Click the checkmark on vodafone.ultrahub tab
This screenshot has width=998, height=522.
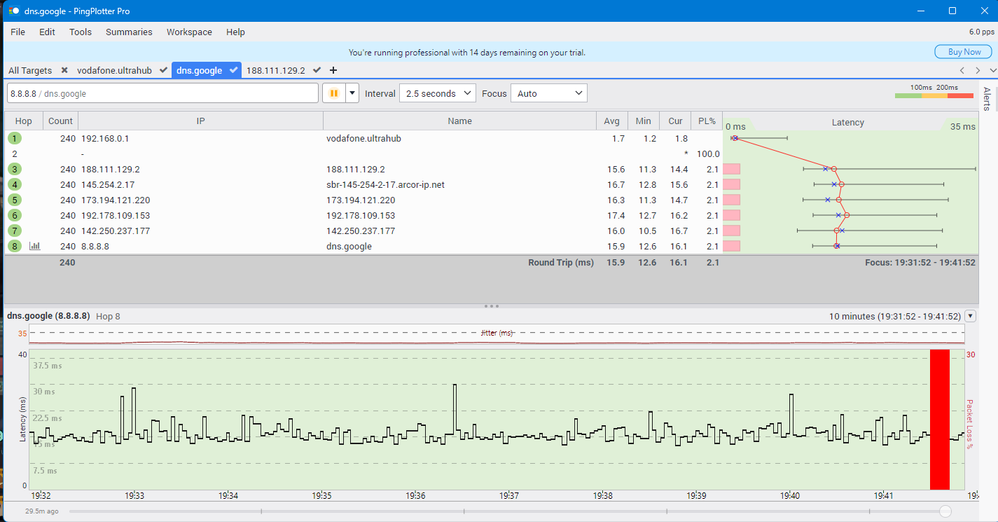(164, 70)
